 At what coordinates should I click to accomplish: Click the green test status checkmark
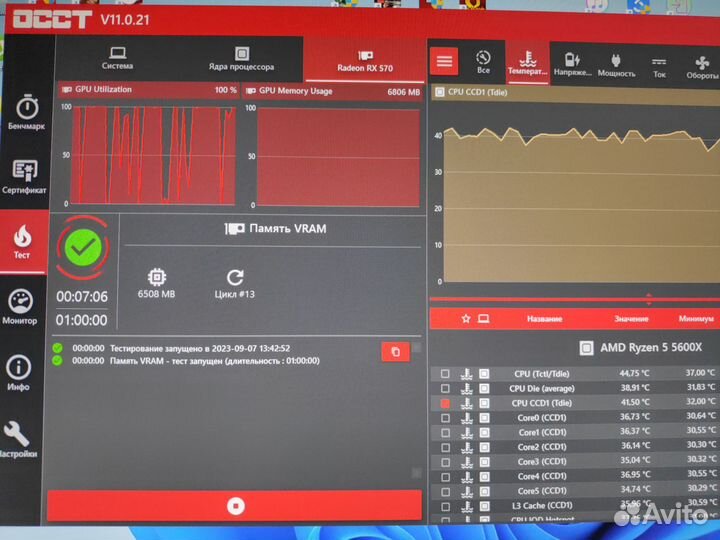[x=83, y=248]
